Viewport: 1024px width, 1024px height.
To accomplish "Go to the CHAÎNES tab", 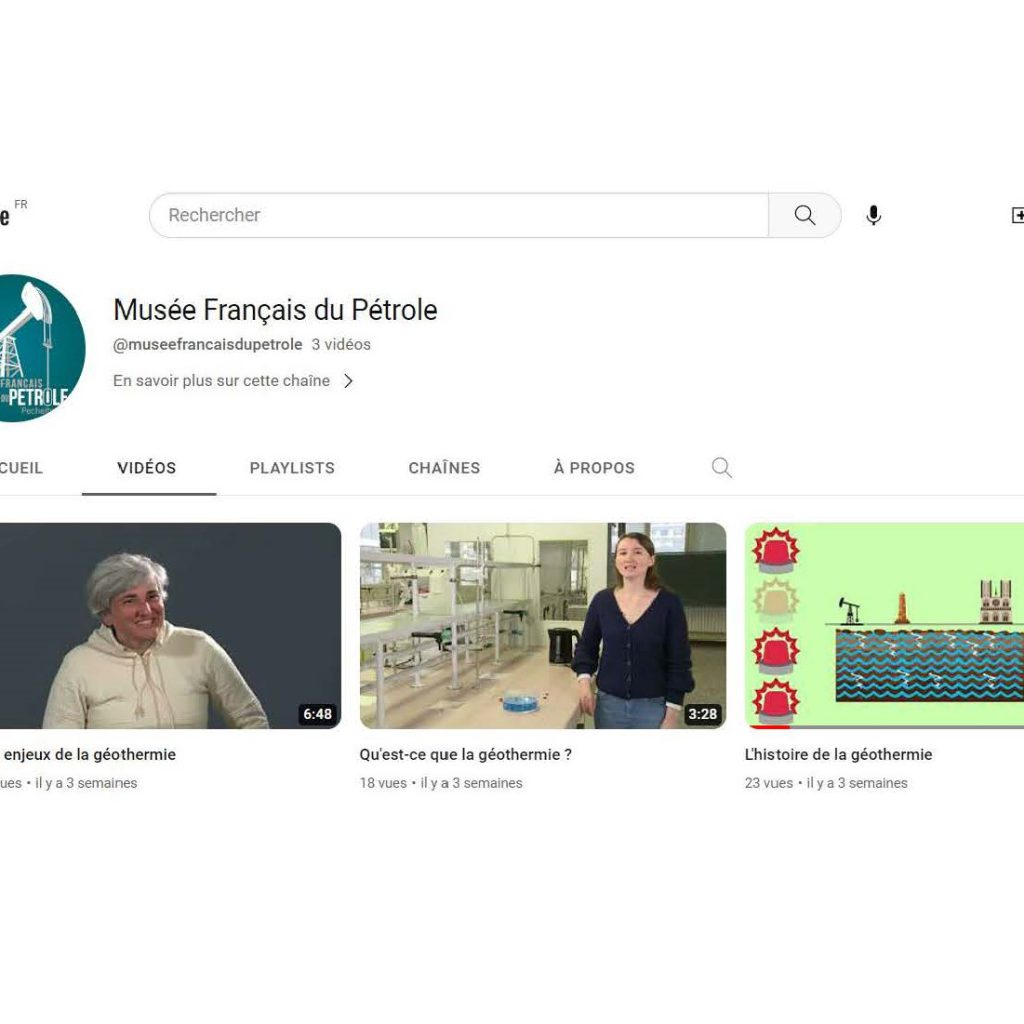I will click(x=444, y=468).
